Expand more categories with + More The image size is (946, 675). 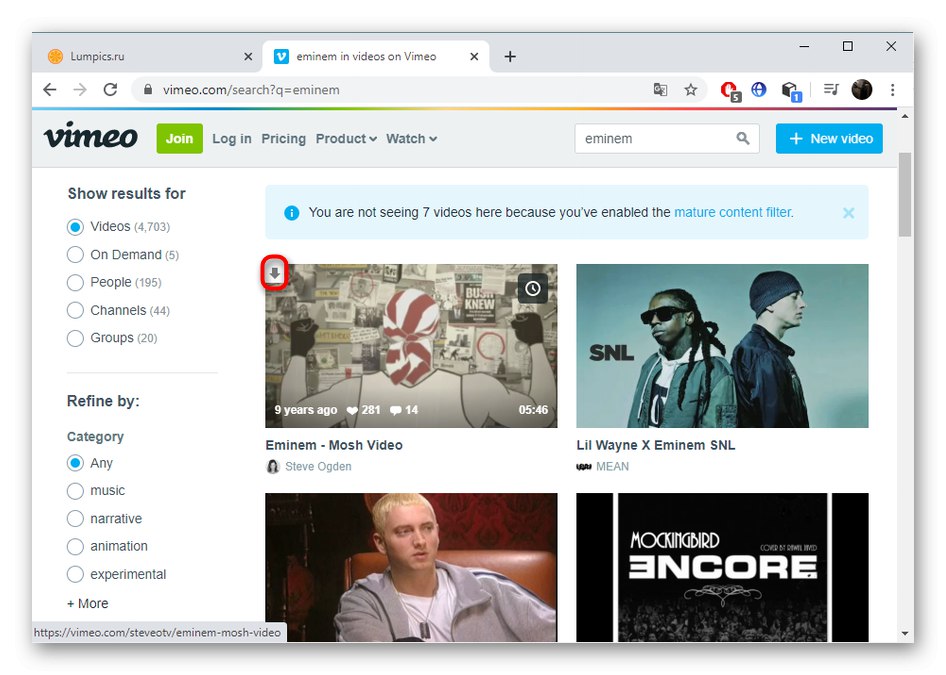point(87,603)
